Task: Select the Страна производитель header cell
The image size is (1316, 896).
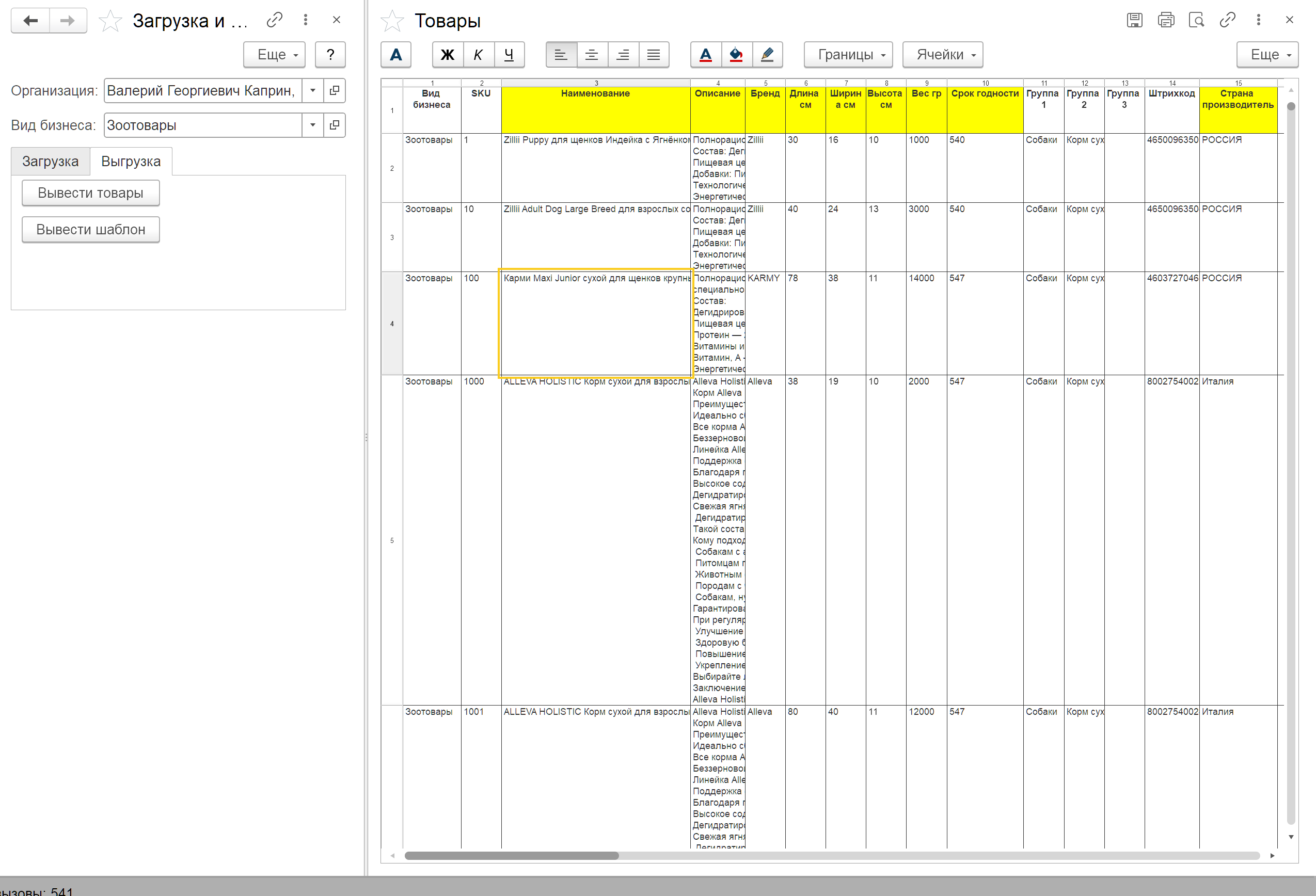Action: pos(1238,110)
